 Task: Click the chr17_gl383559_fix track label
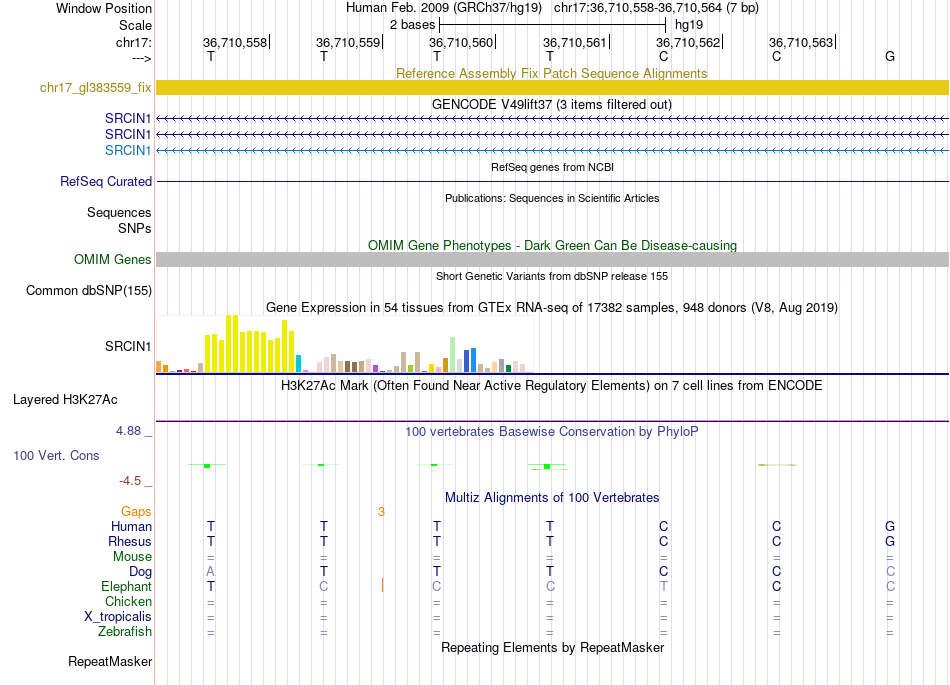(x=95, y=88)
